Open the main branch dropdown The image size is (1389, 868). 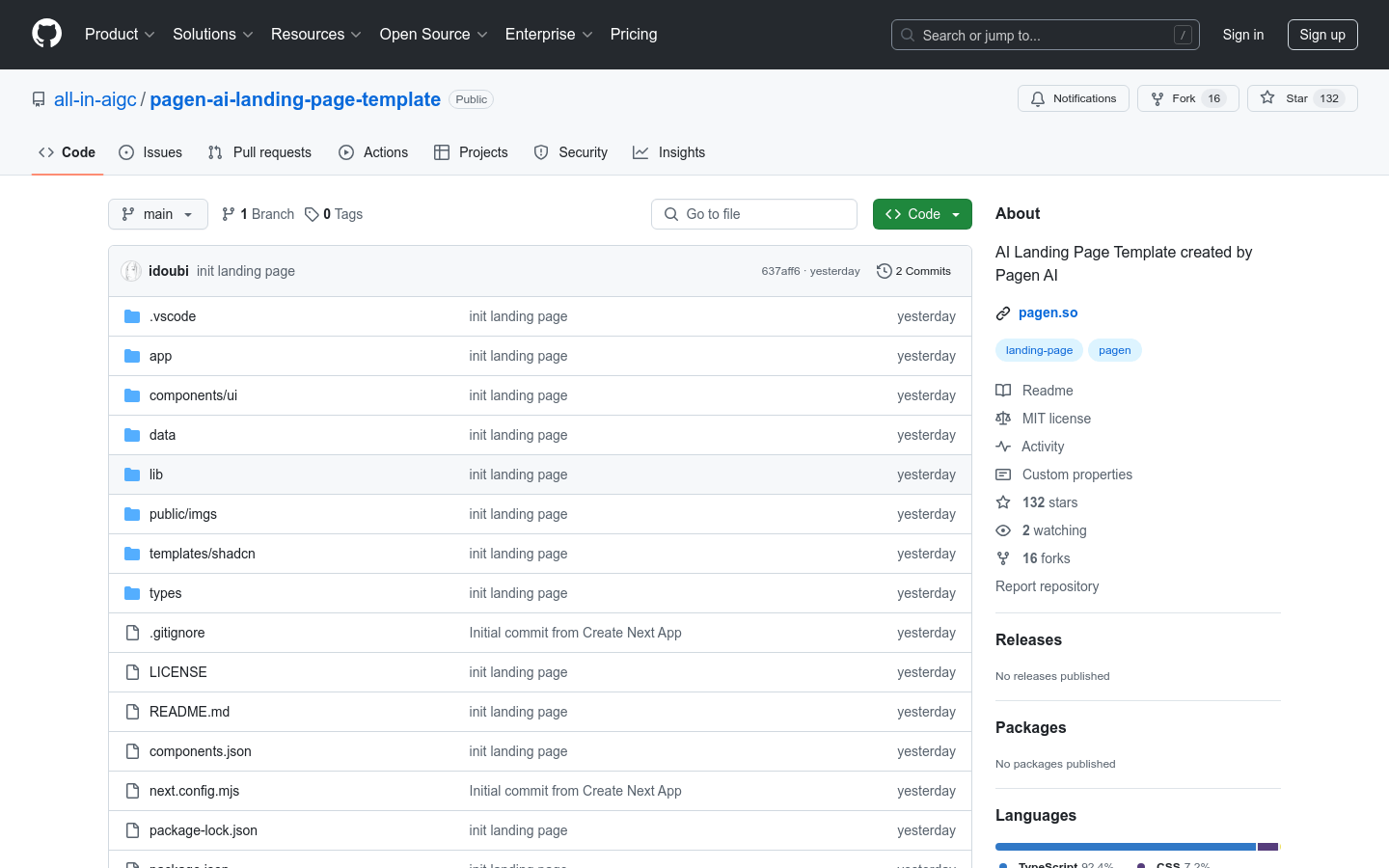click(157, 213)
